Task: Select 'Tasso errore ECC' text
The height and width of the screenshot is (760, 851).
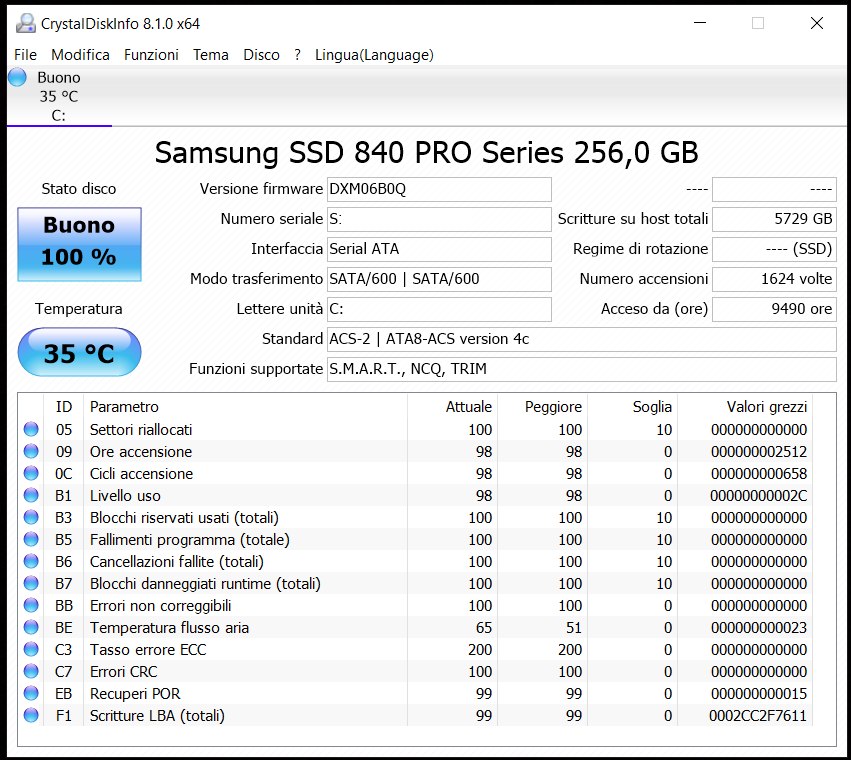Action: 148,649
